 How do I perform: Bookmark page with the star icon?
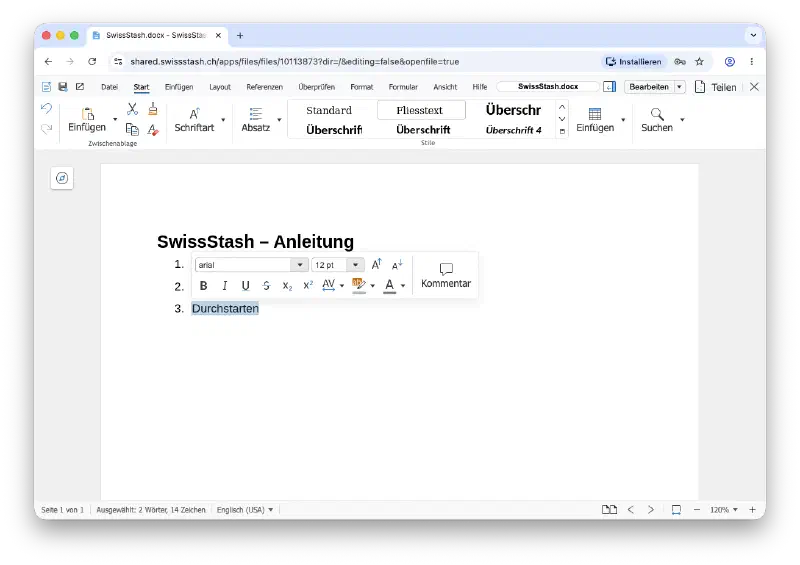[x=699, y=62]
